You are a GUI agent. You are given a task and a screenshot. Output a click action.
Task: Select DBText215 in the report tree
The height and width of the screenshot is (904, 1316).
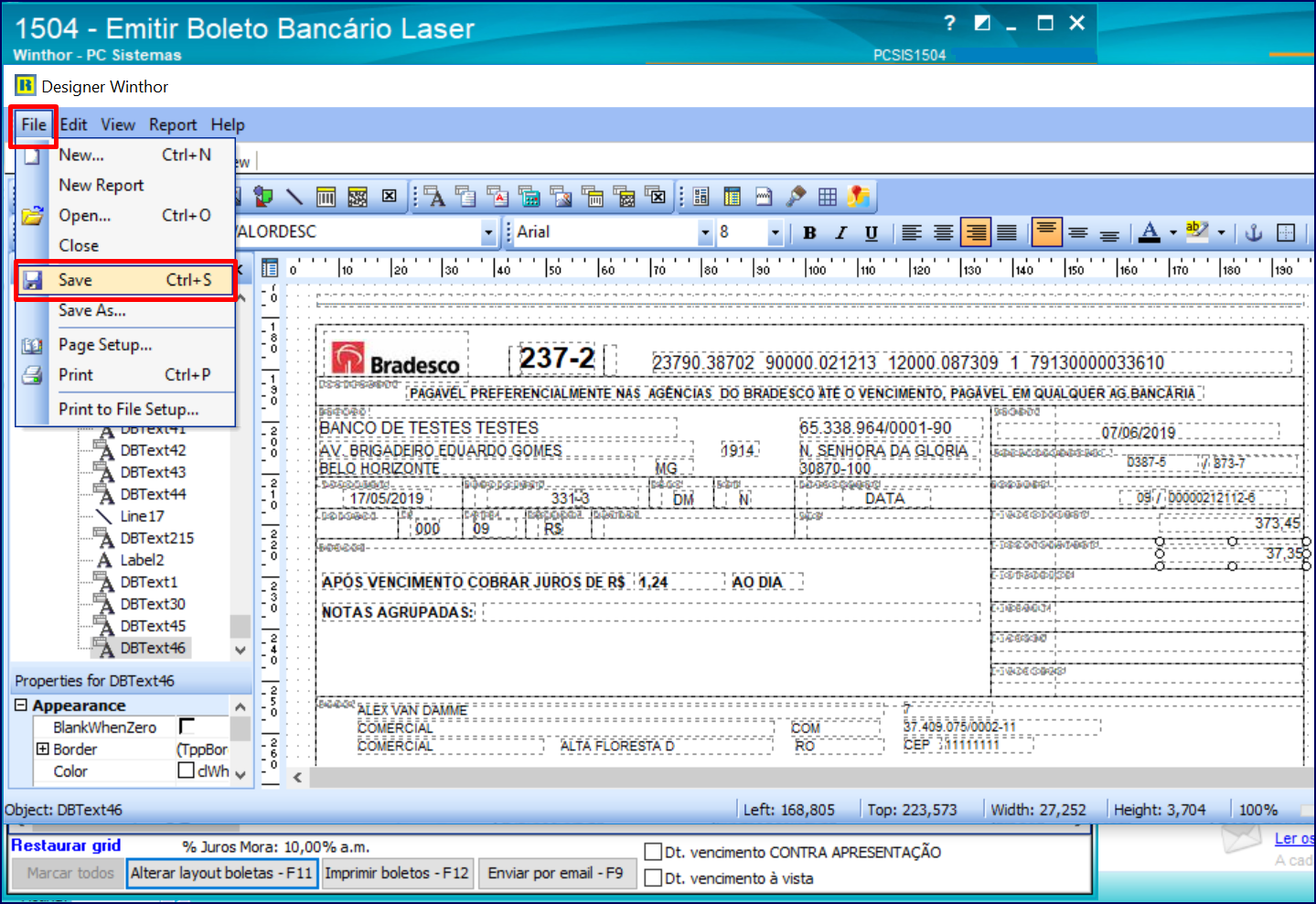click(157, 538)
